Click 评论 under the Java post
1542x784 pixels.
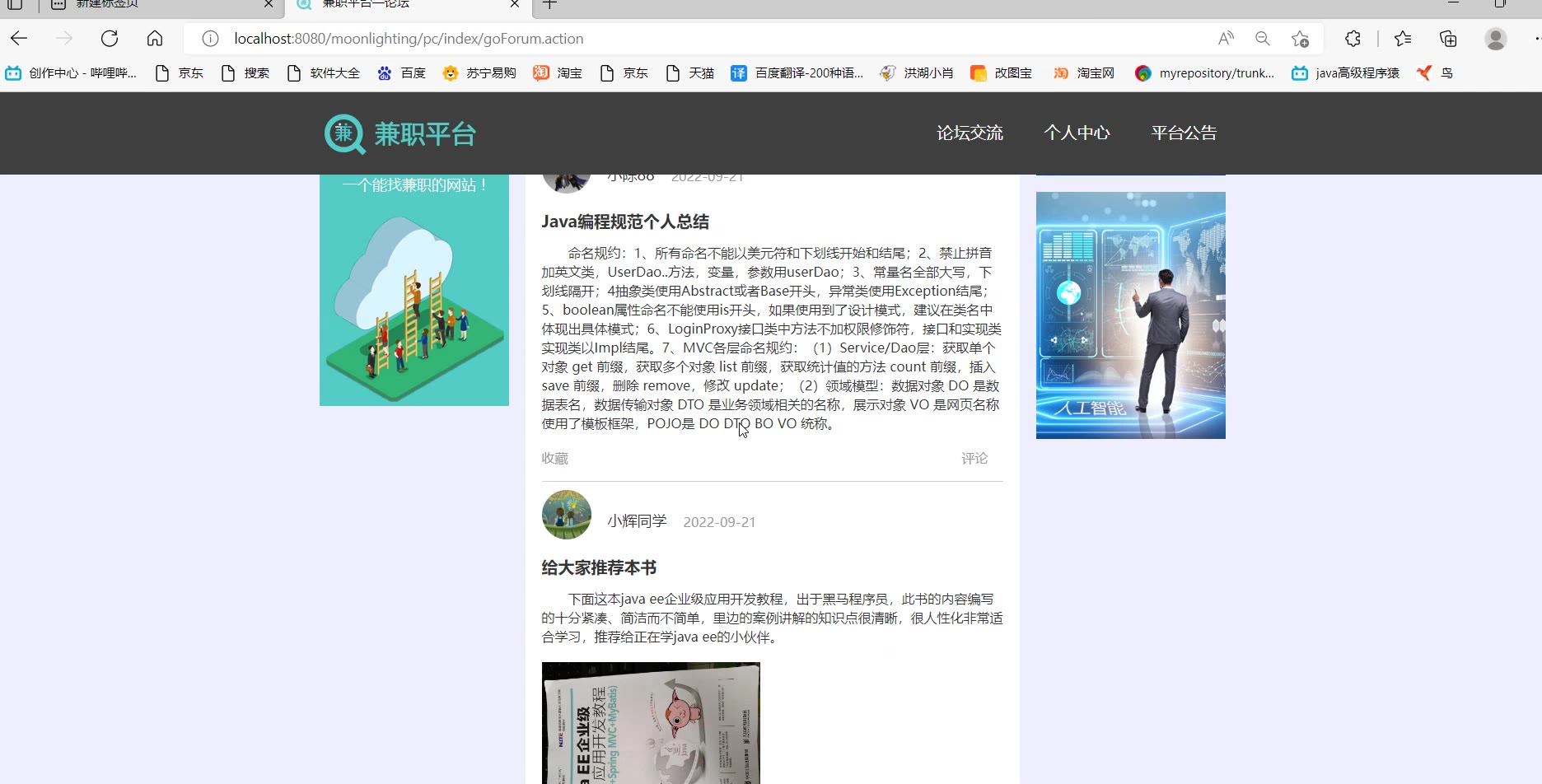974,458
